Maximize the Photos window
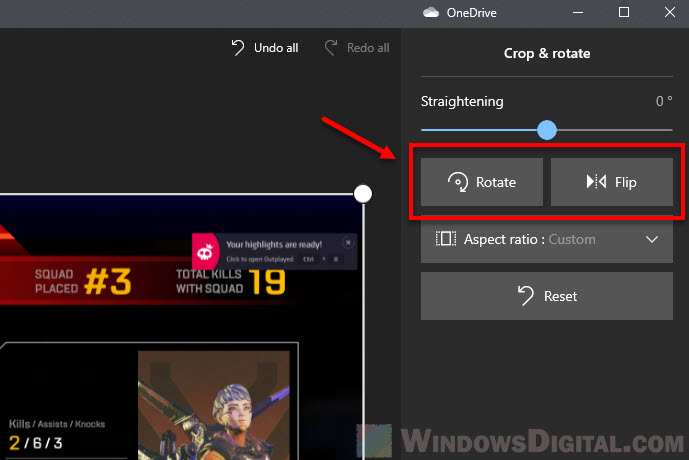This screenshot has width=689, height=460. click(x=624, y=12)
